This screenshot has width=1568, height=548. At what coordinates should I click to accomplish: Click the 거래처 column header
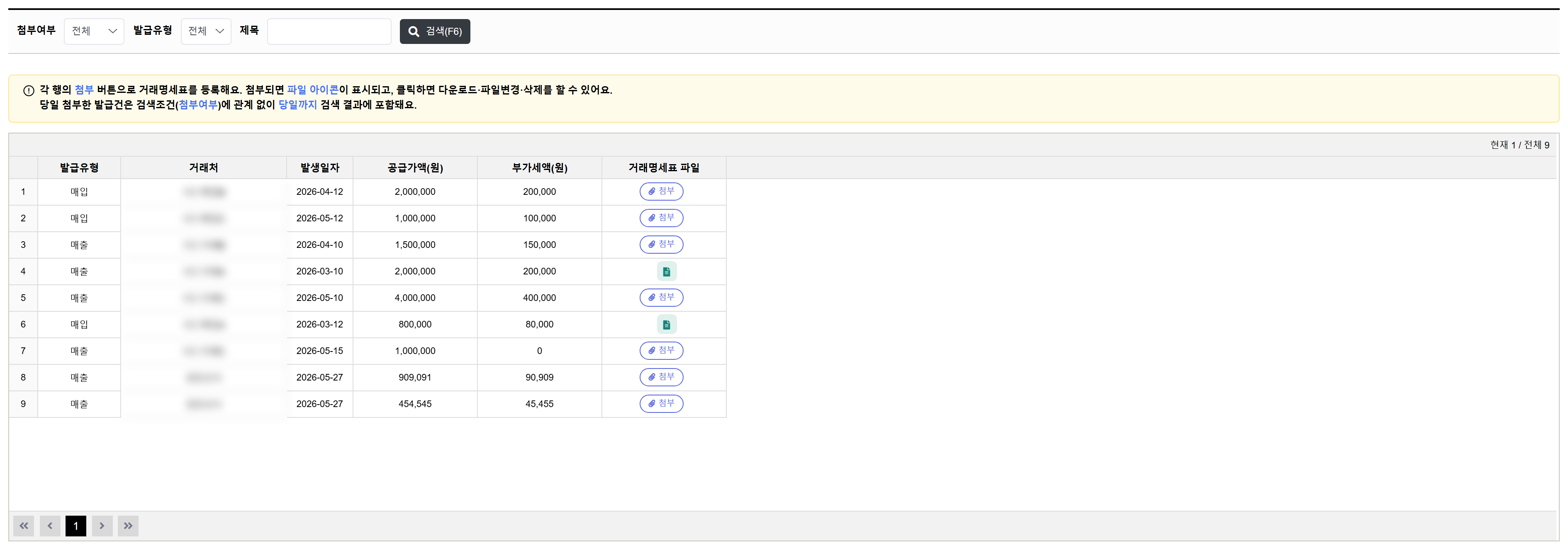click(x=203, y=168)
